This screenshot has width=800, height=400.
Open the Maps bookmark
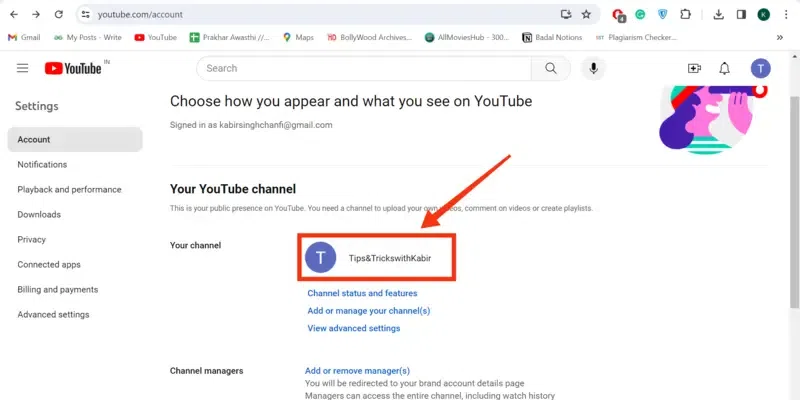(298, 37)
